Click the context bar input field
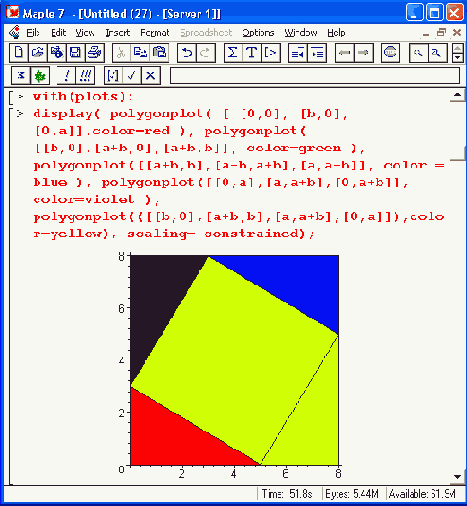This screenshot has width=467, height=506. 315,76
